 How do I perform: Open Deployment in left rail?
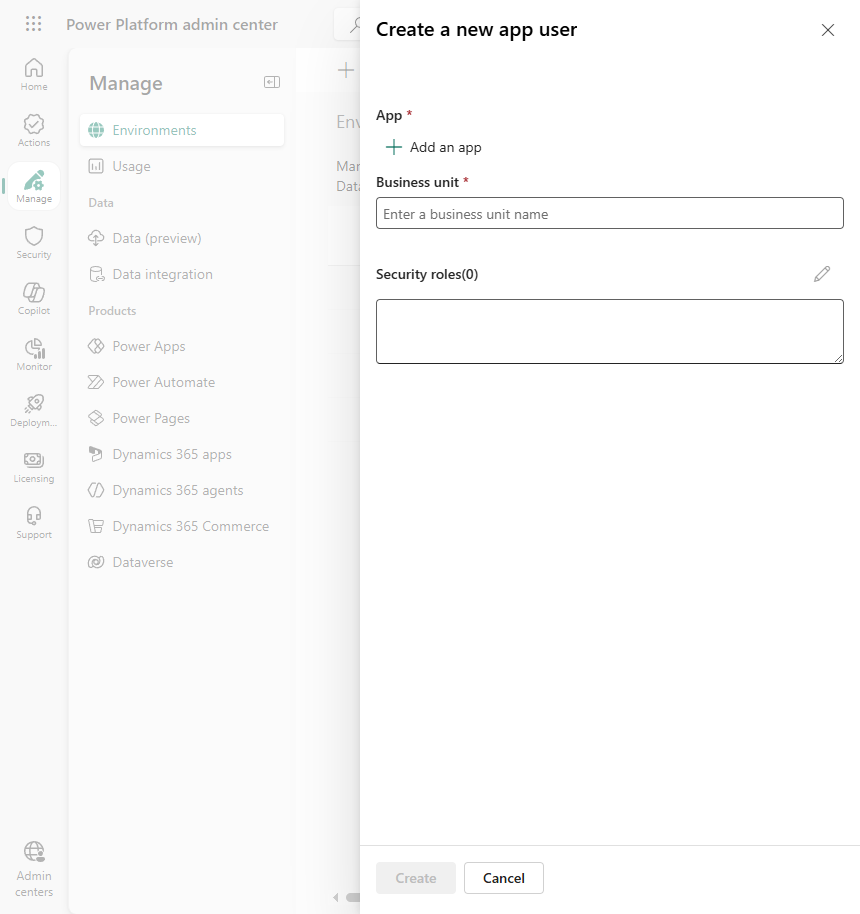tap(34, 410)
